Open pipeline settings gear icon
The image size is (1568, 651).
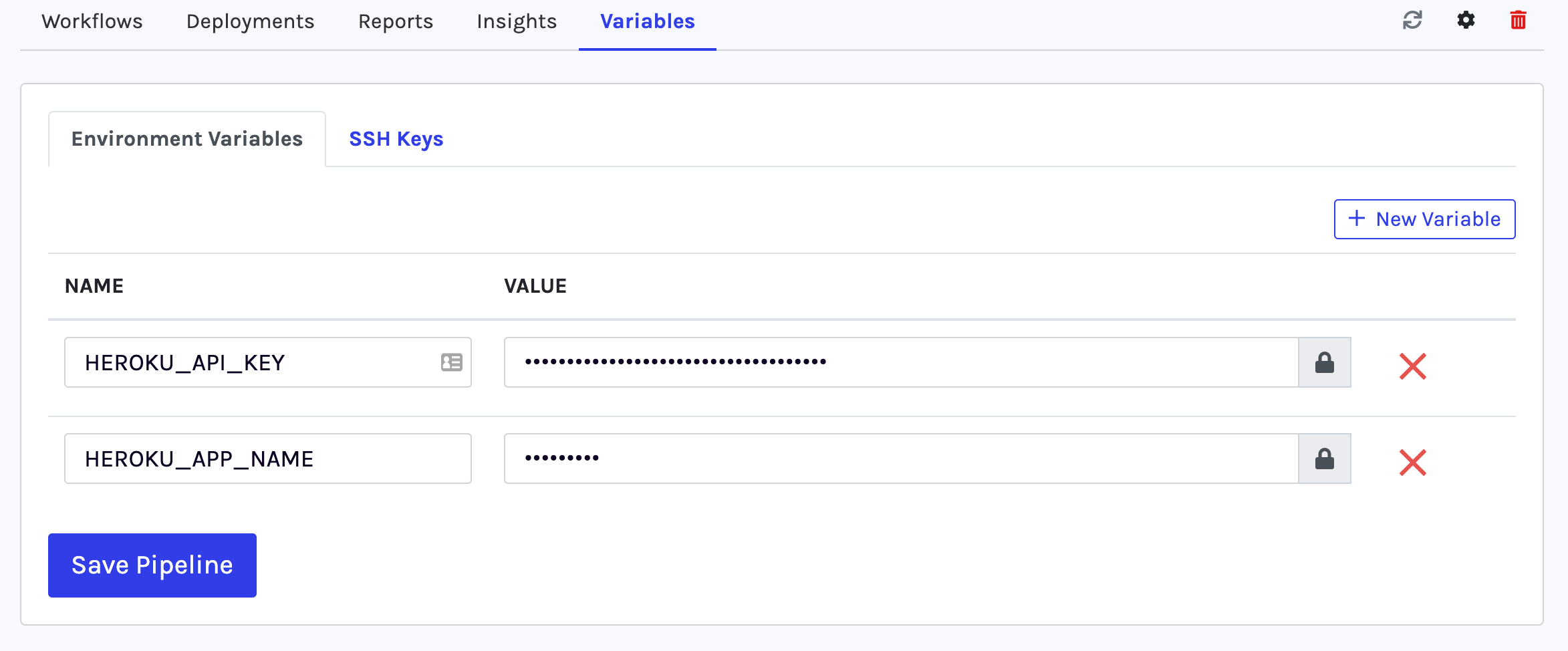click(x=1465, y=20)
